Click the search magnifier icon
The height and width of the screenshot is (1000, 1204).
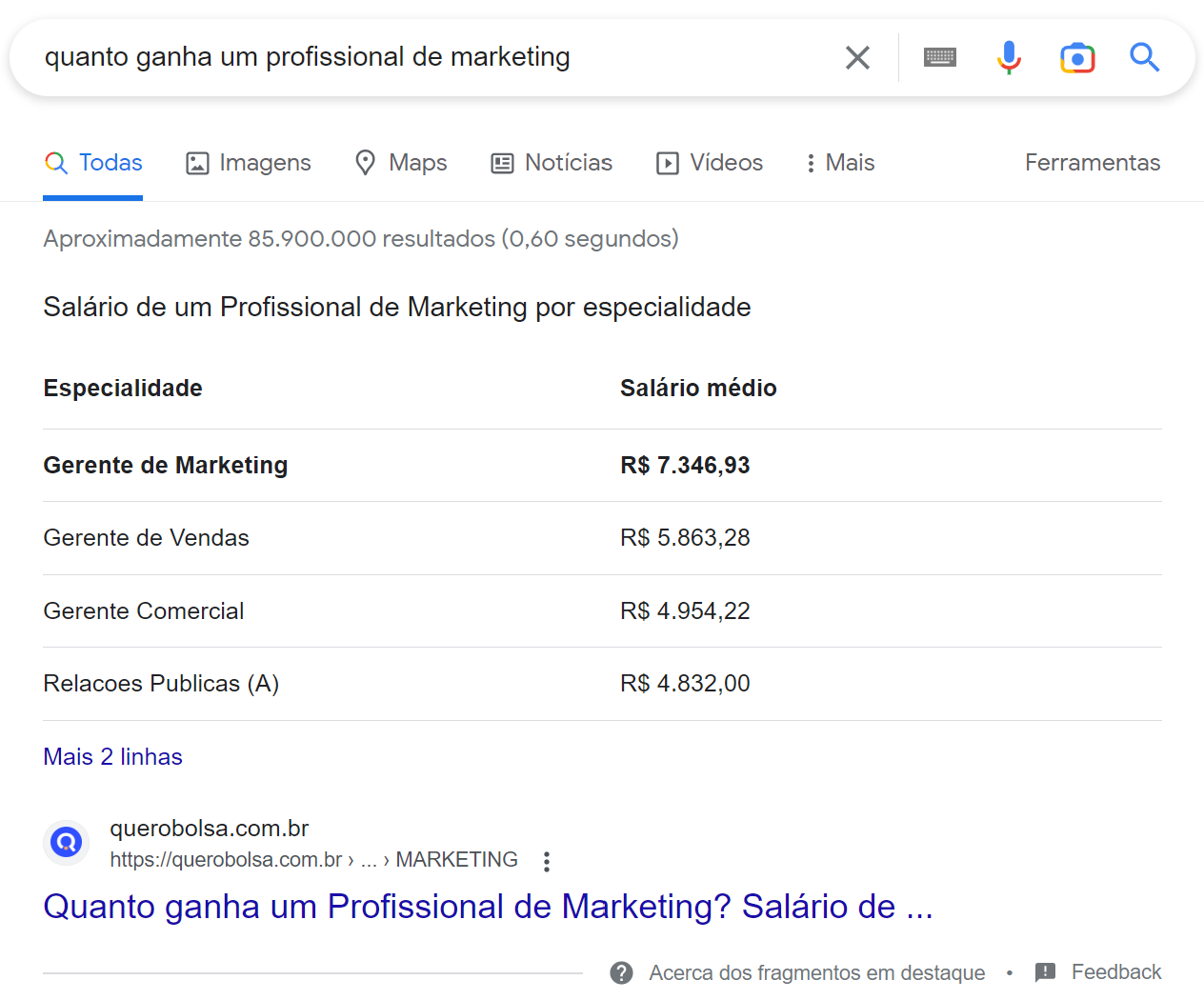[x=1144, y=57]
